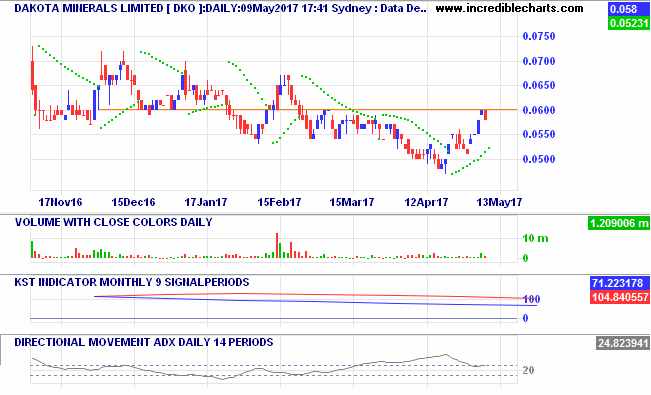Viewport: 651px width, 395px height.
Task: Select the 13May17 date axis label
Action: 499,202
